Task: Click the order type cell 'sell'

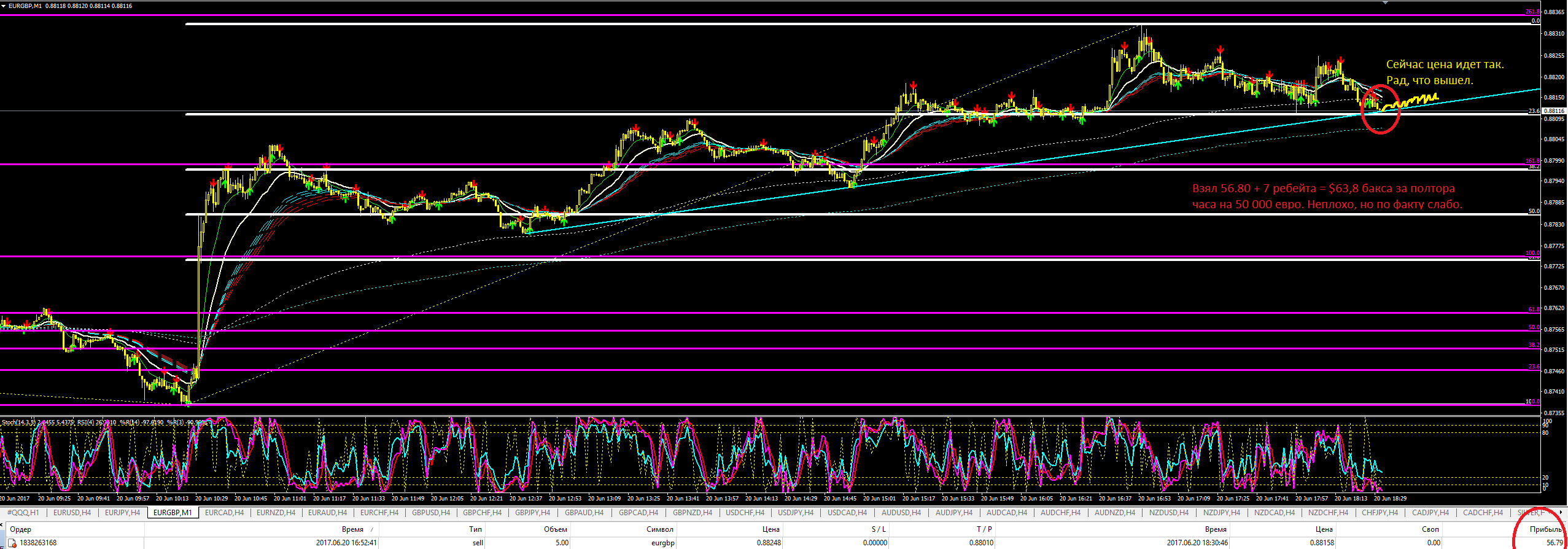Action: [x=478, y=543]
